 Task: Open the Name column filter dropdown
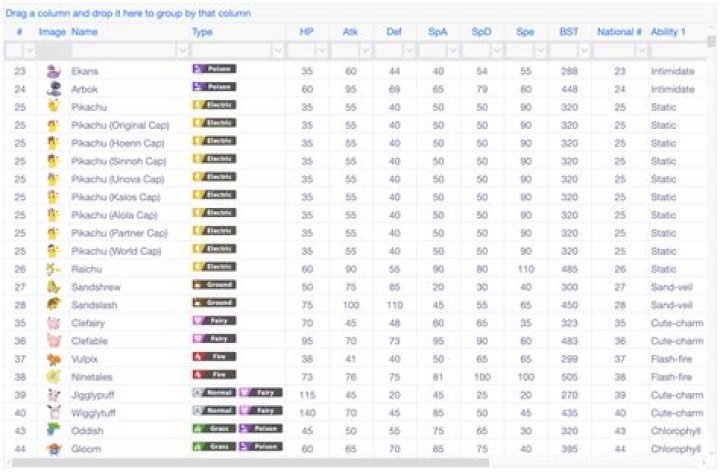[183, 50]
